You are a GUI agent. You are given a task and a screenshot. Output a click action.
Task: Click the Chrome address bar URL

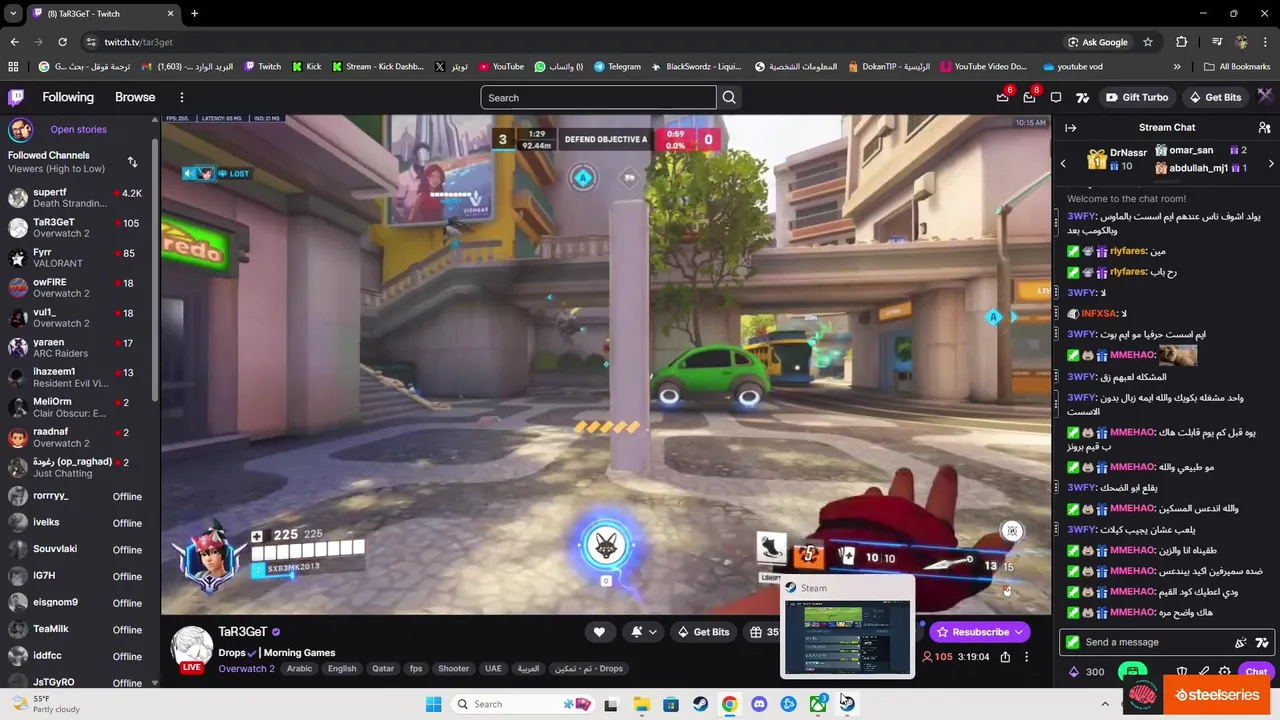[139, 42]
